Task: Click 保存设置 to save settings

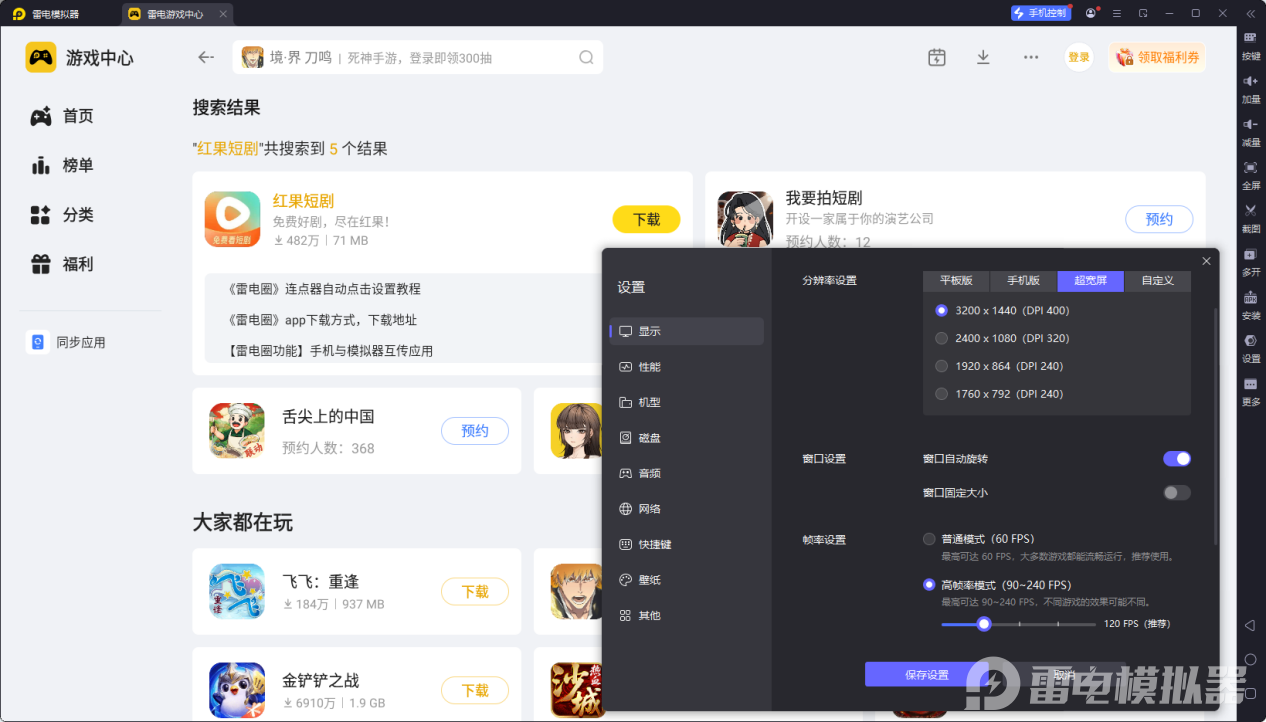Action: (925, 674)
